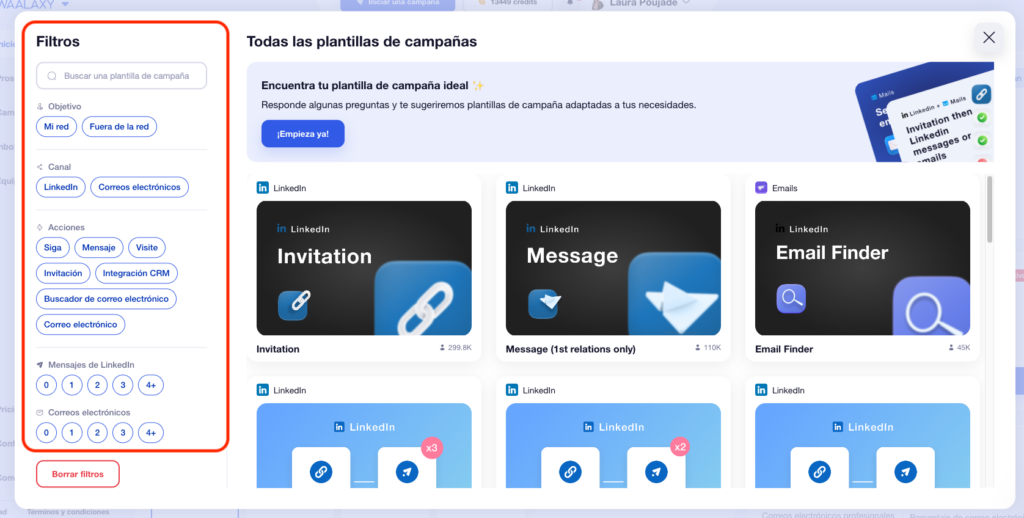Click the search magnifier icon in Filtros
Image resolution: width=1024 pixels, height=518 pixels.
[52, 76]
